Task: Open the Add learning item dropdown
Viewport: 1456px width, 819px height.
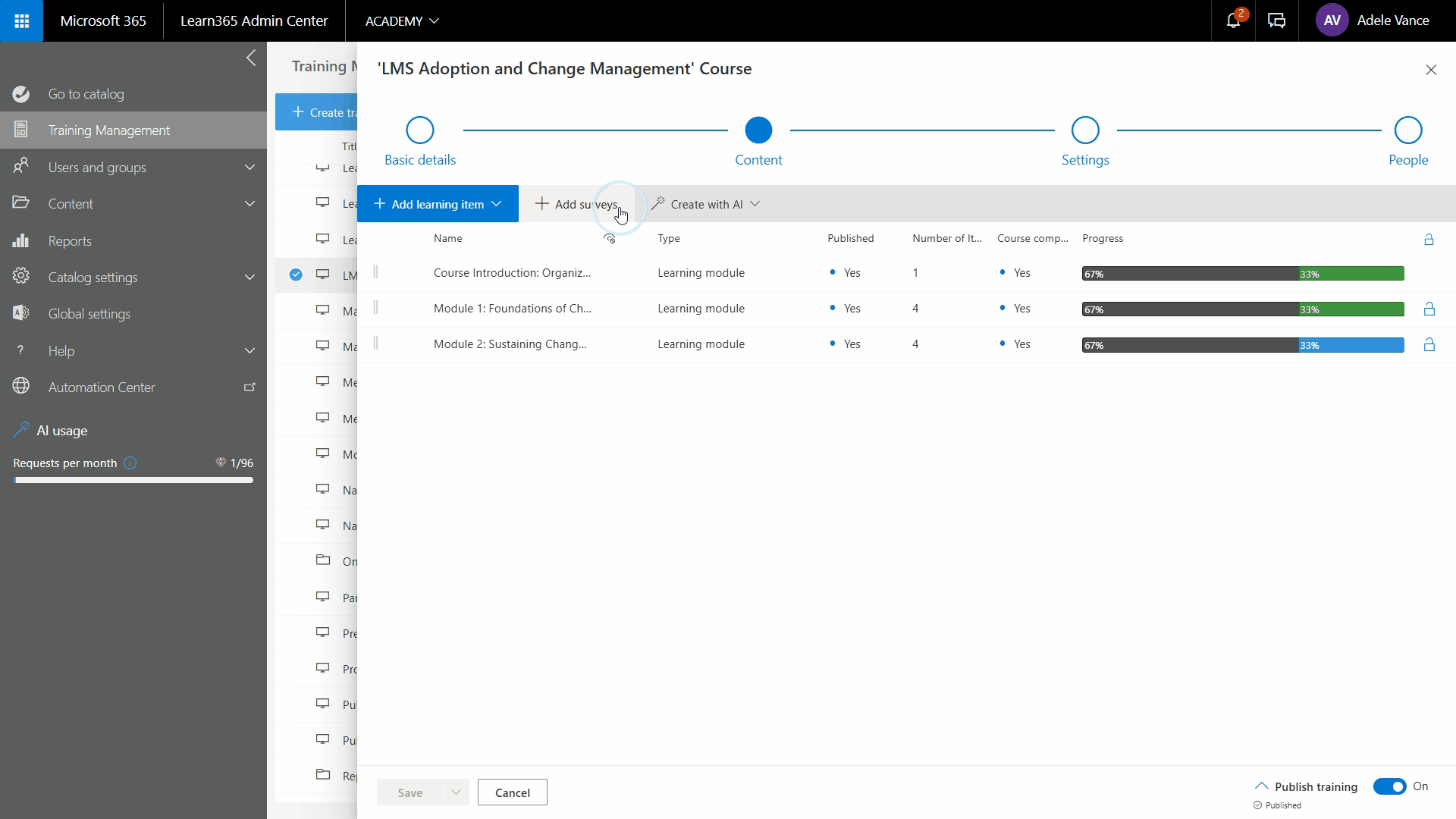Action: coord(438,203)
